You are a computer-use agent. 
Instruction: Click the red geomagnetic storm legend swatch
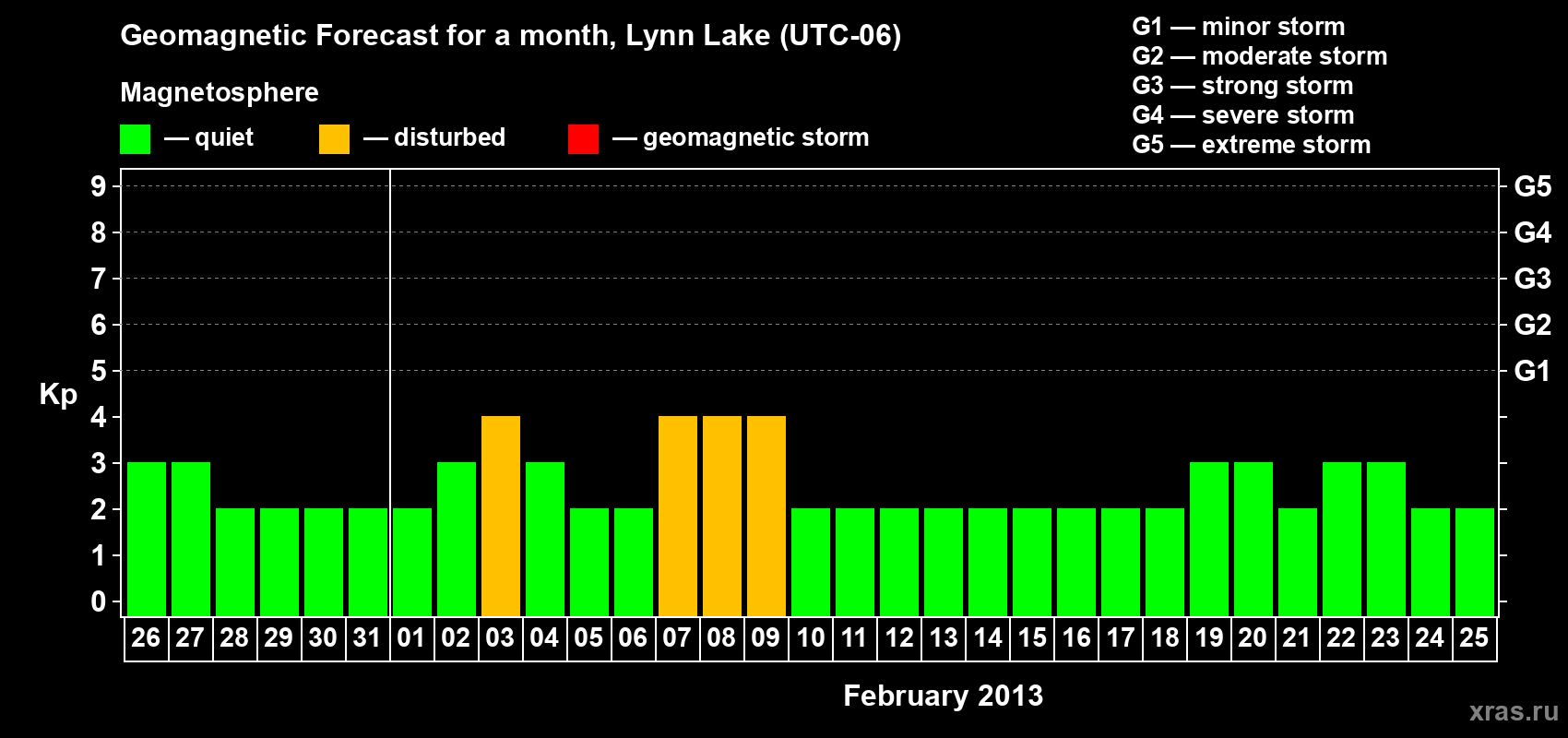click(583, 139)
